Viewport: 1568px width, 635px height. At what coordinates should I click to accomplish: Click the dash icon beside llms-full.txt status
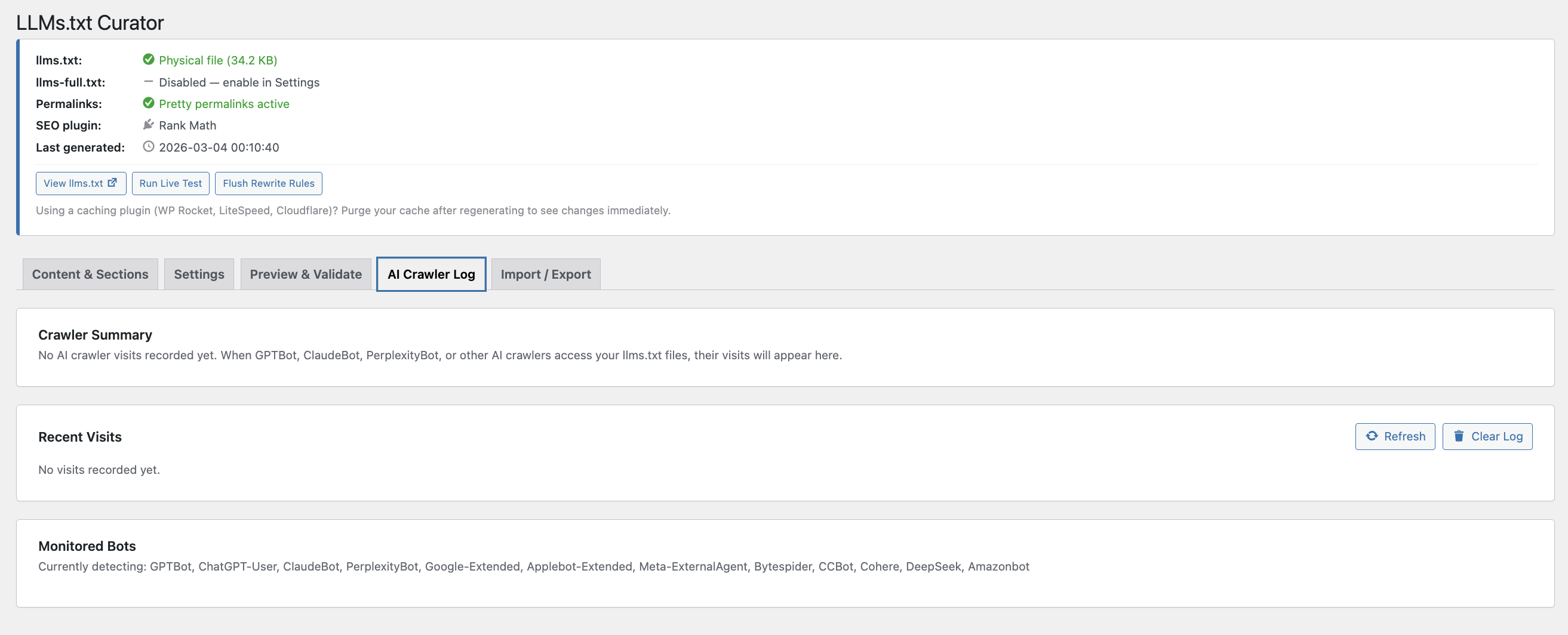[148, 82]
